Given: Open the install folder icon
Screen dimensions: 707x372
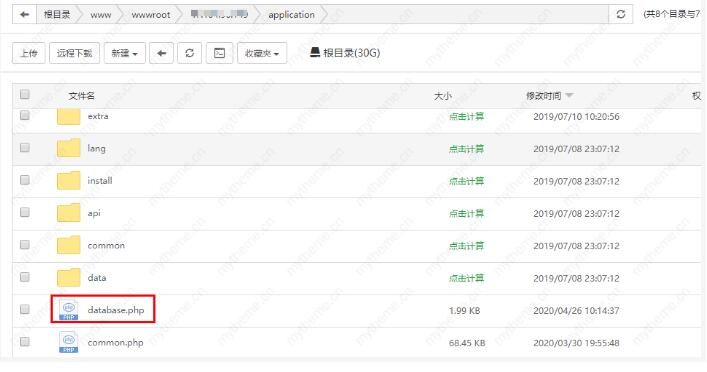Looking at the screenshot, I should coord(69,181).
